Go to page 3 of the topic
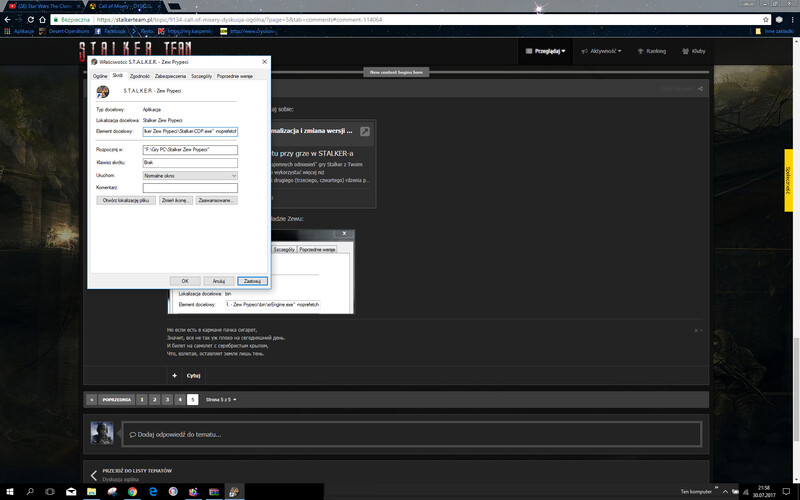 click(x=167, y=399)
